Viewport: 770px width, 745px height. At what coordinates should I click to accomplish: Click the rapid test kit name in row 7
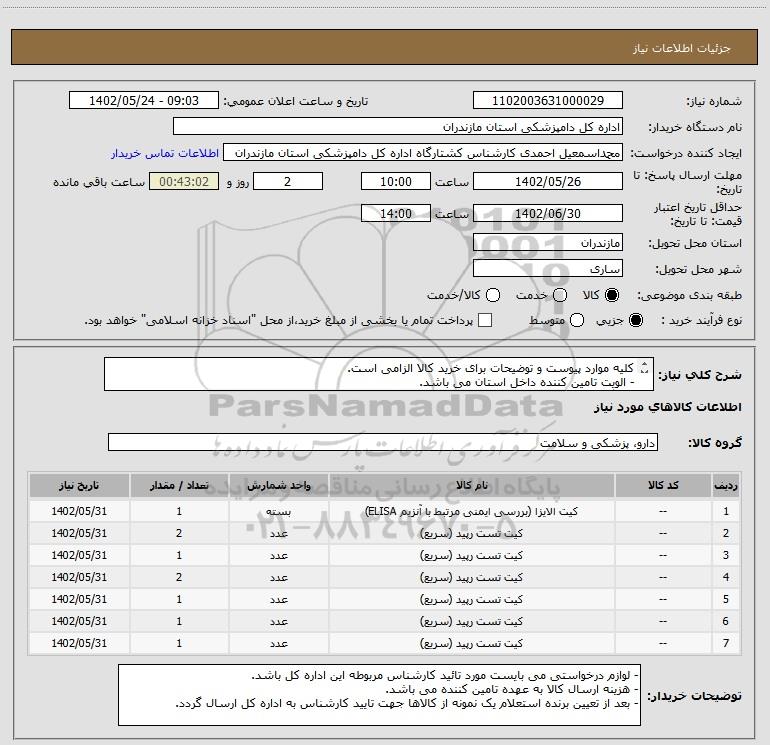tap(471, 643)
